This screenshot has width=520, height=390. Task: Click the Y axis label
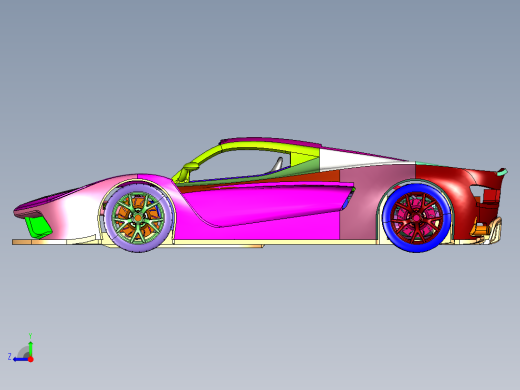tap(30, 336)
